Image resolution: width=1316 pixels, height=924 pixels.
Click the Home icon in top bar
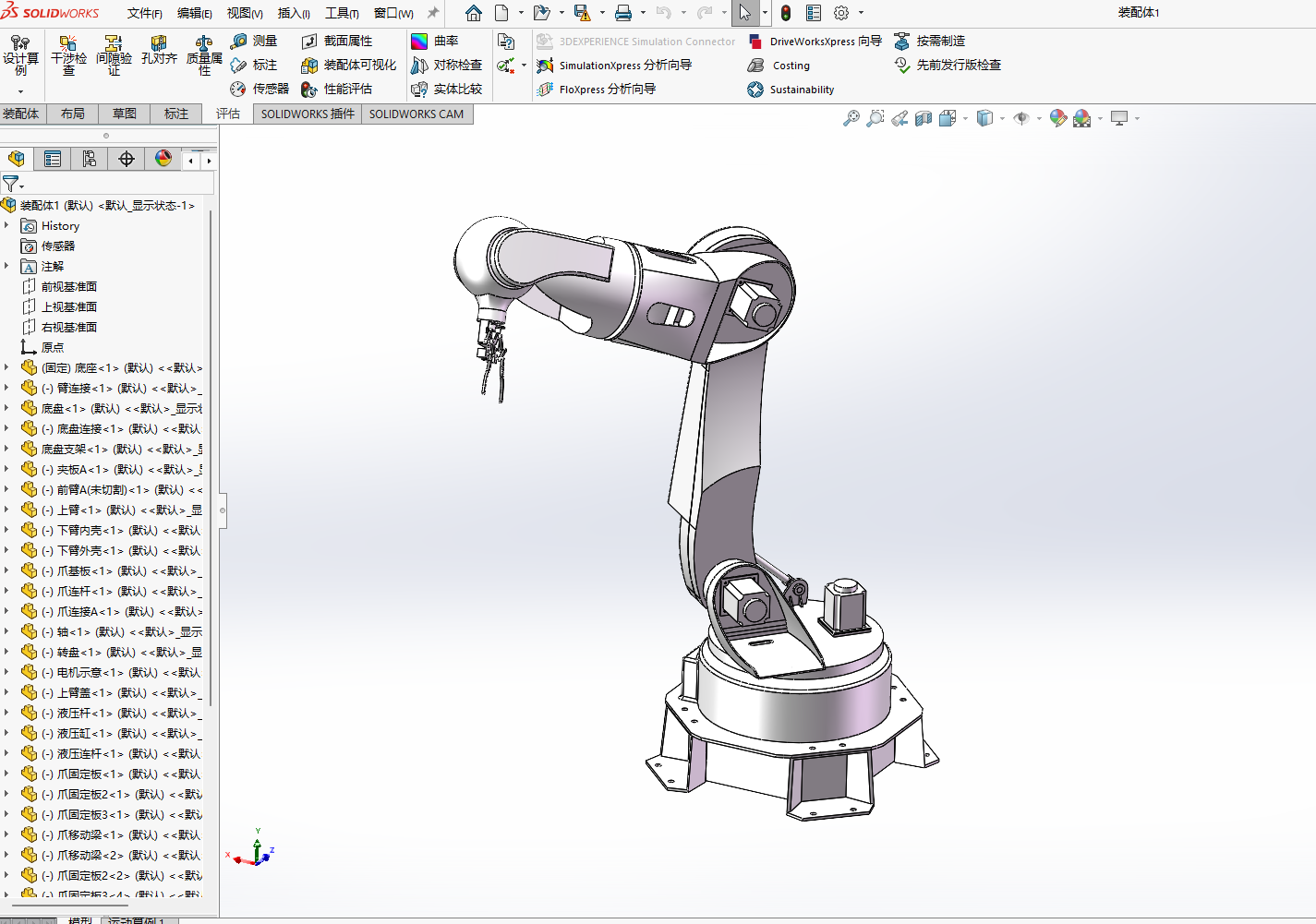[474, 13]
